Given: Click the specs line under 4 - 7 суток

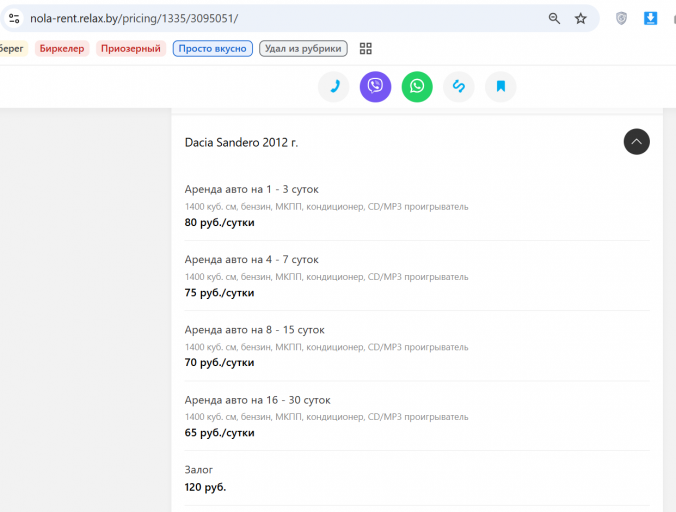Looking at the screenshot, I should coord(326,277).
